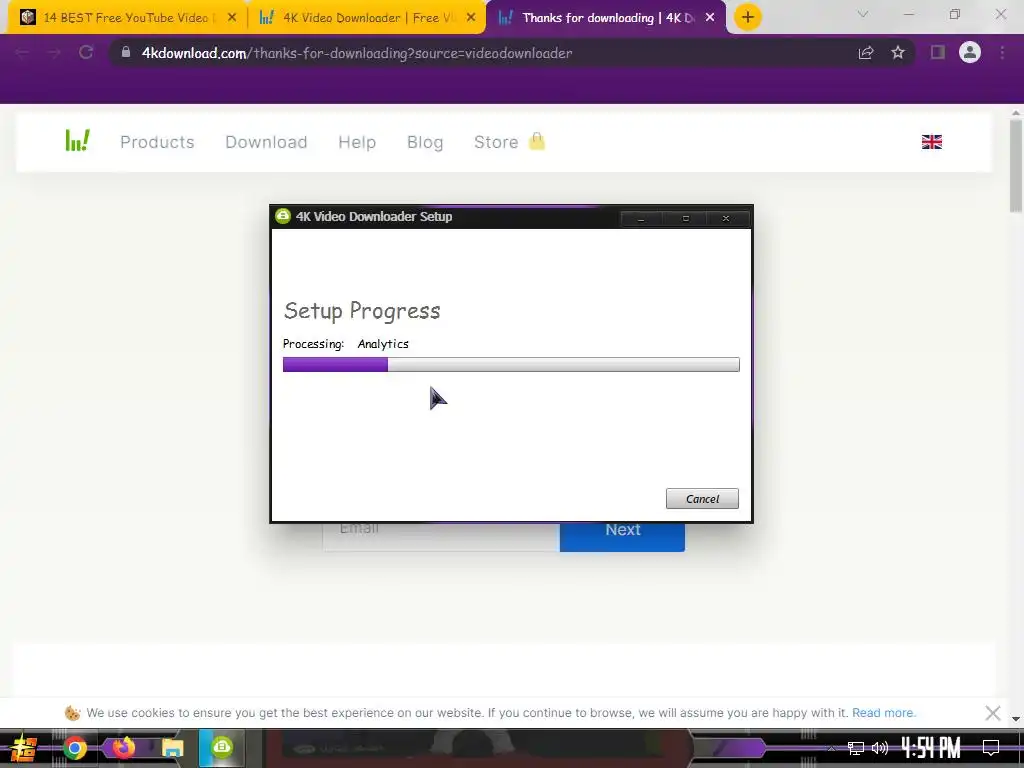
Task: Launch Firefox from taskbar
Action: (x=123, y=747)
